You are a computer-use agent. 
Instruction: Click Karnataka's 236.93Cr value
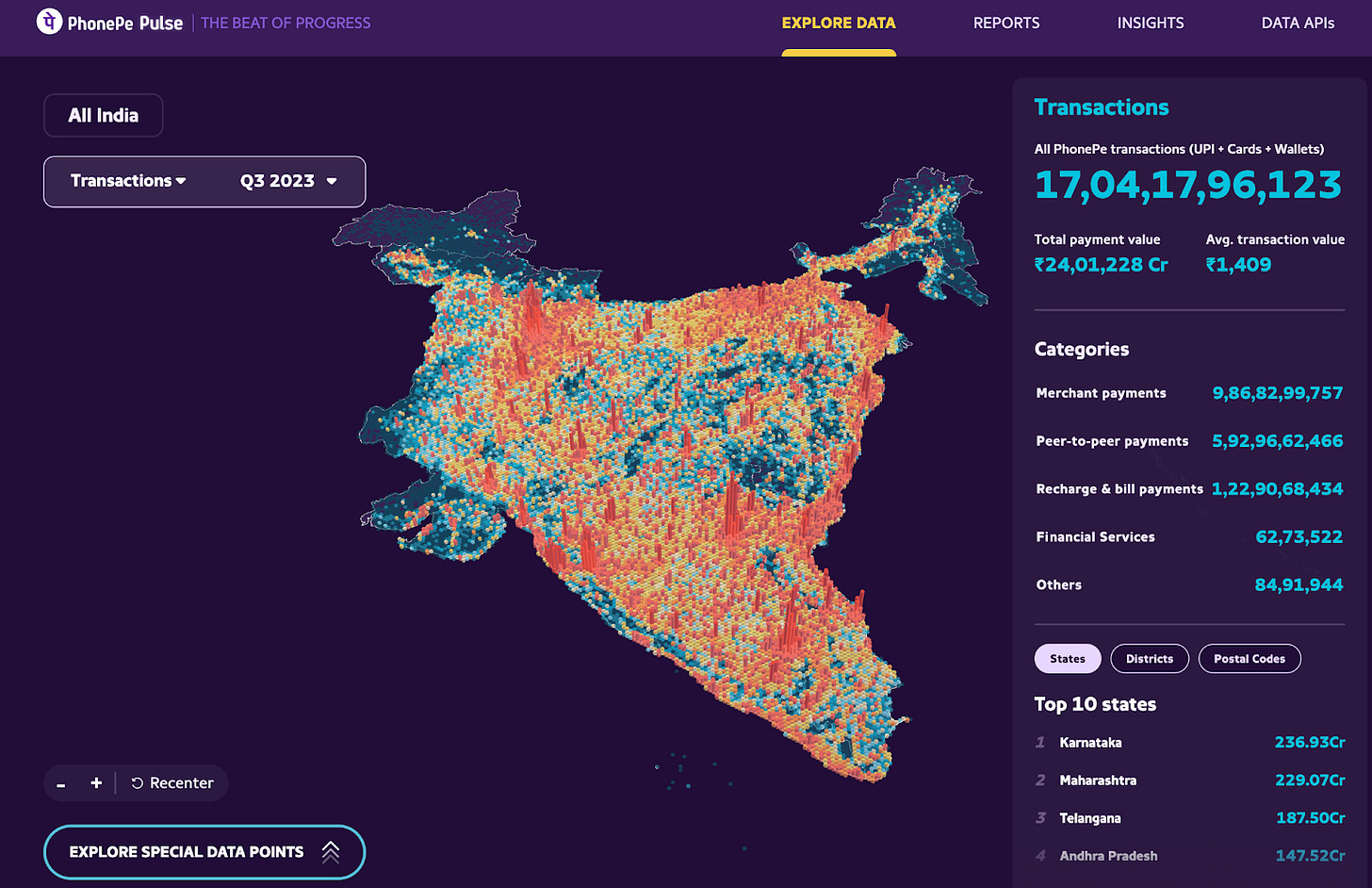coord(1310,743)
